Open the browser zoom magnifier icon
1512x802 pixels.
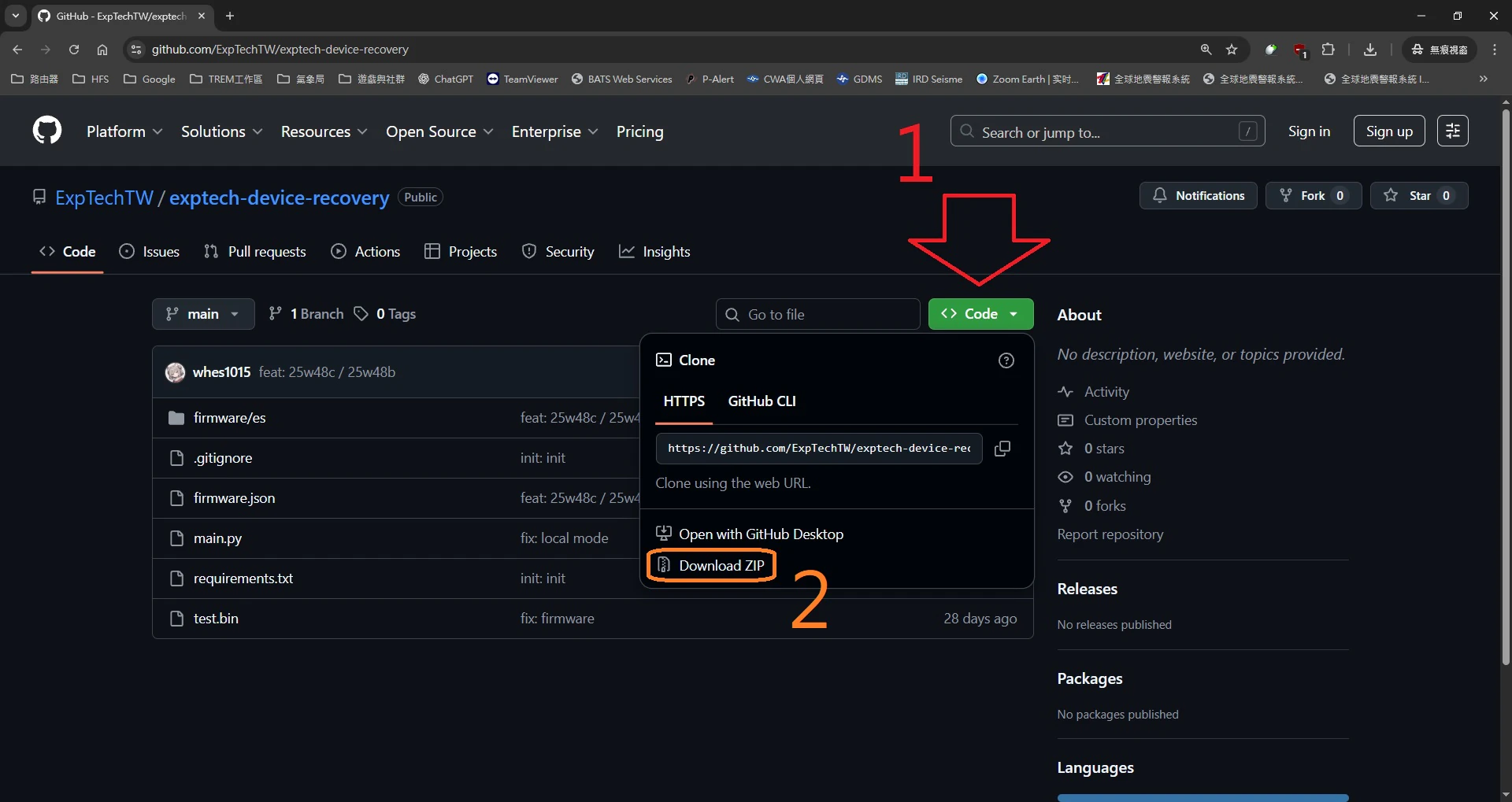1206,50
